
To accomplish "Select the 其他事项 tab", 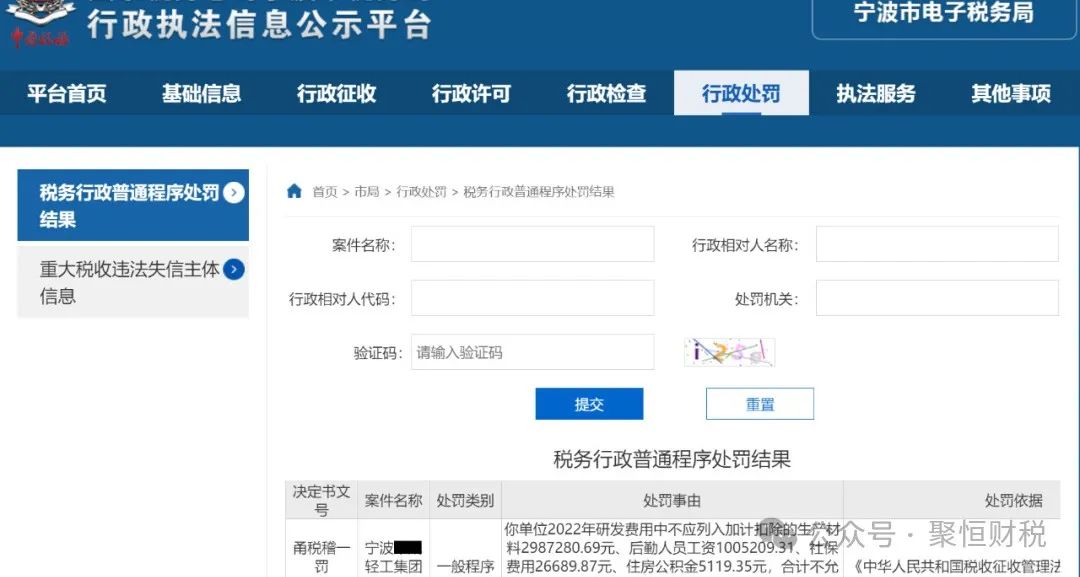I will pos(1011,94).
